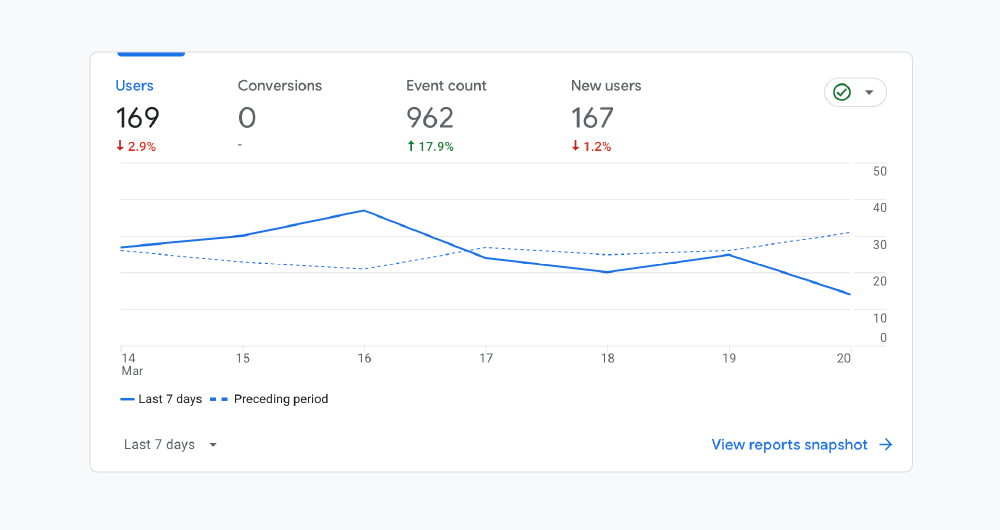Open the New users metric tab
The height and width of the screenshot is (530, 1000).
(x=606, y=86)
